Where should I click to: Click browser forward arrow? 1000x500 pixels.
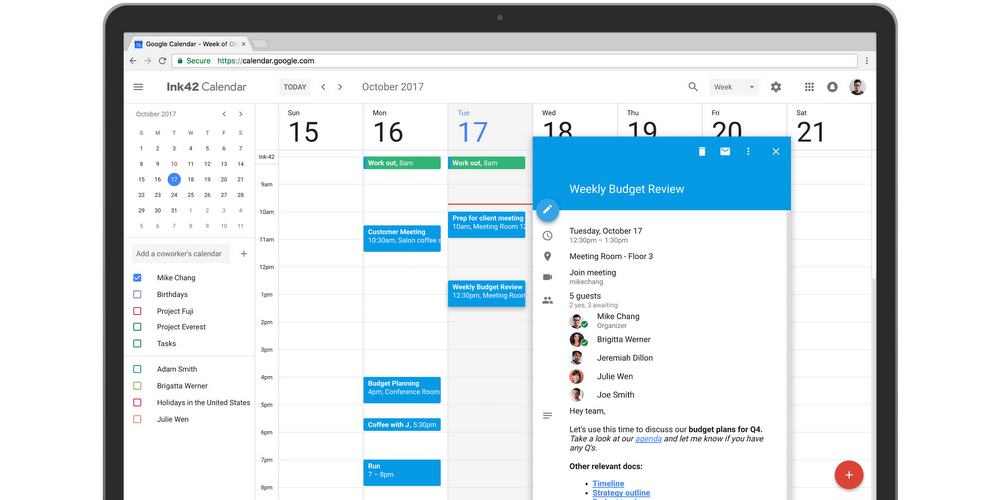click(147, 61)
